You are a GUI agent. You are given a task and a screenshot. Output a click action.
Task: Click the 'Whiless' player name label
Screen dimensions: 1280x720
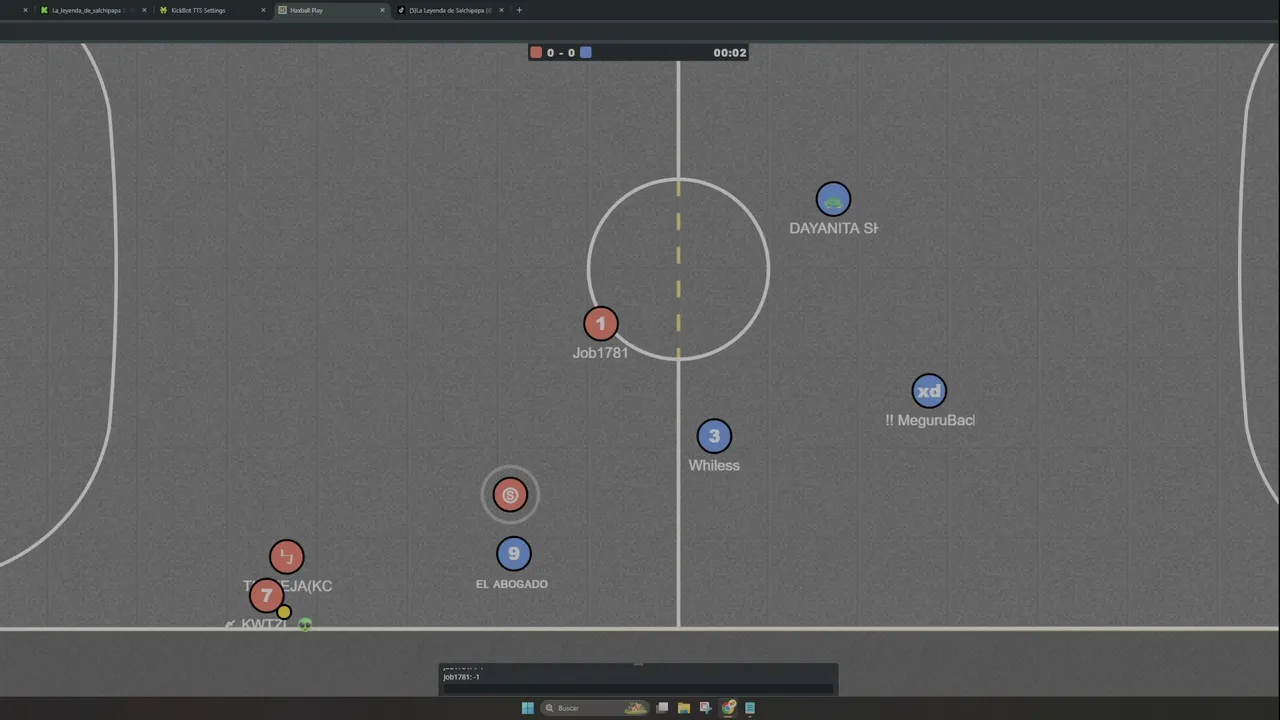pos(714,465)
